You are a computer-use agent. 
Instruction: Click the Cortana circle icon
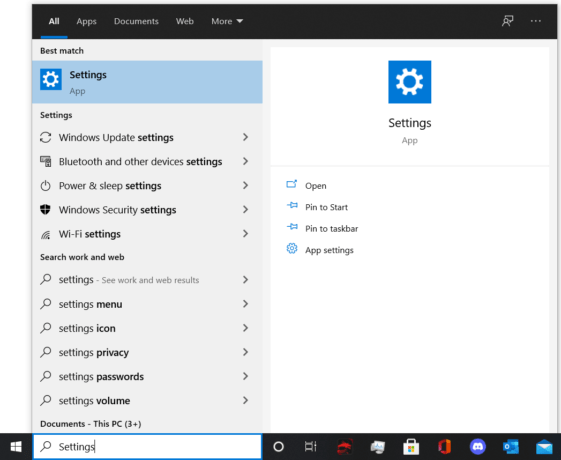click(278, 446)
